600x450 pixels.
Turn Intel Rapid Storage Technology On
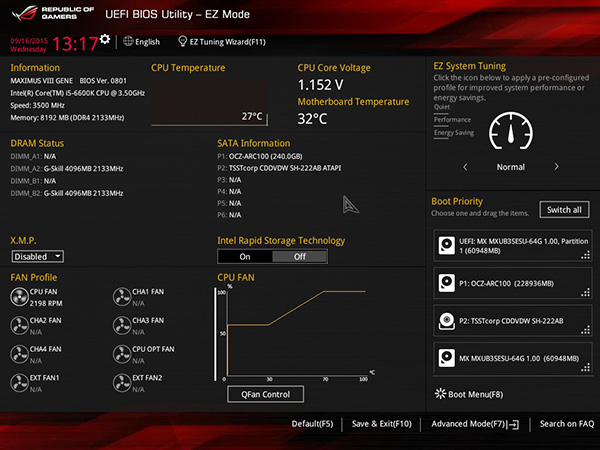[x=245, y=256]
